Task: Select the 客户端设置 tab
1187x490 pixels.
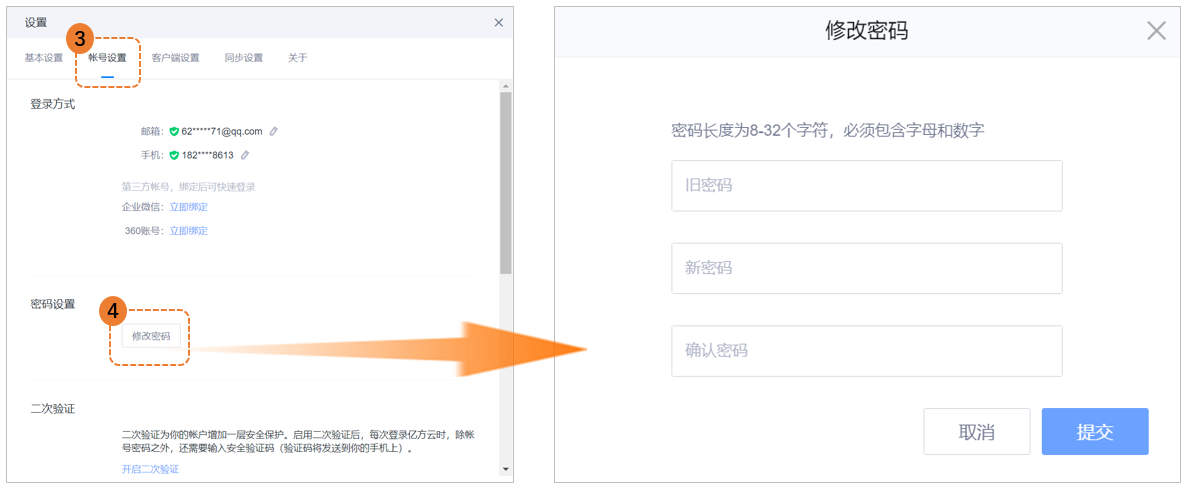Action: click(175, 58)
